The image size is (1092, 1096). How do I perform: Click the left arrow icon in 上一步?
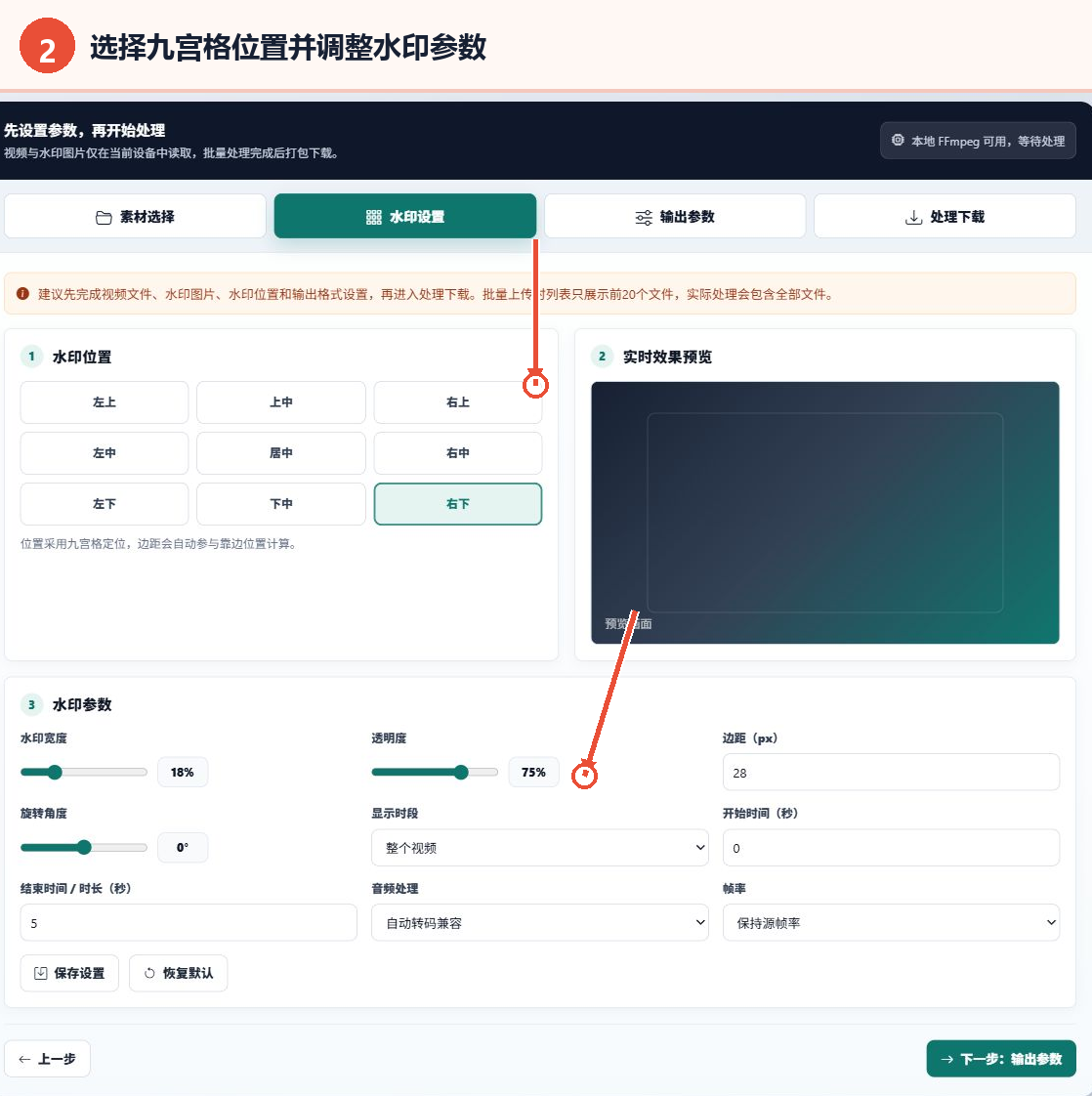(x=24, y=1059)
